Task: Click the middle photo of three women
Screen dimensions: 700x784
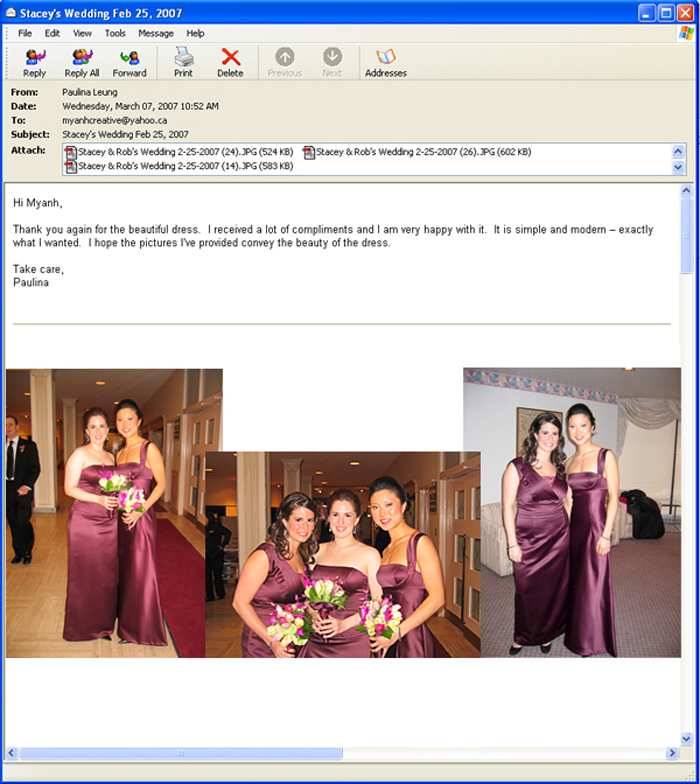Action: [x=343, y=554]
